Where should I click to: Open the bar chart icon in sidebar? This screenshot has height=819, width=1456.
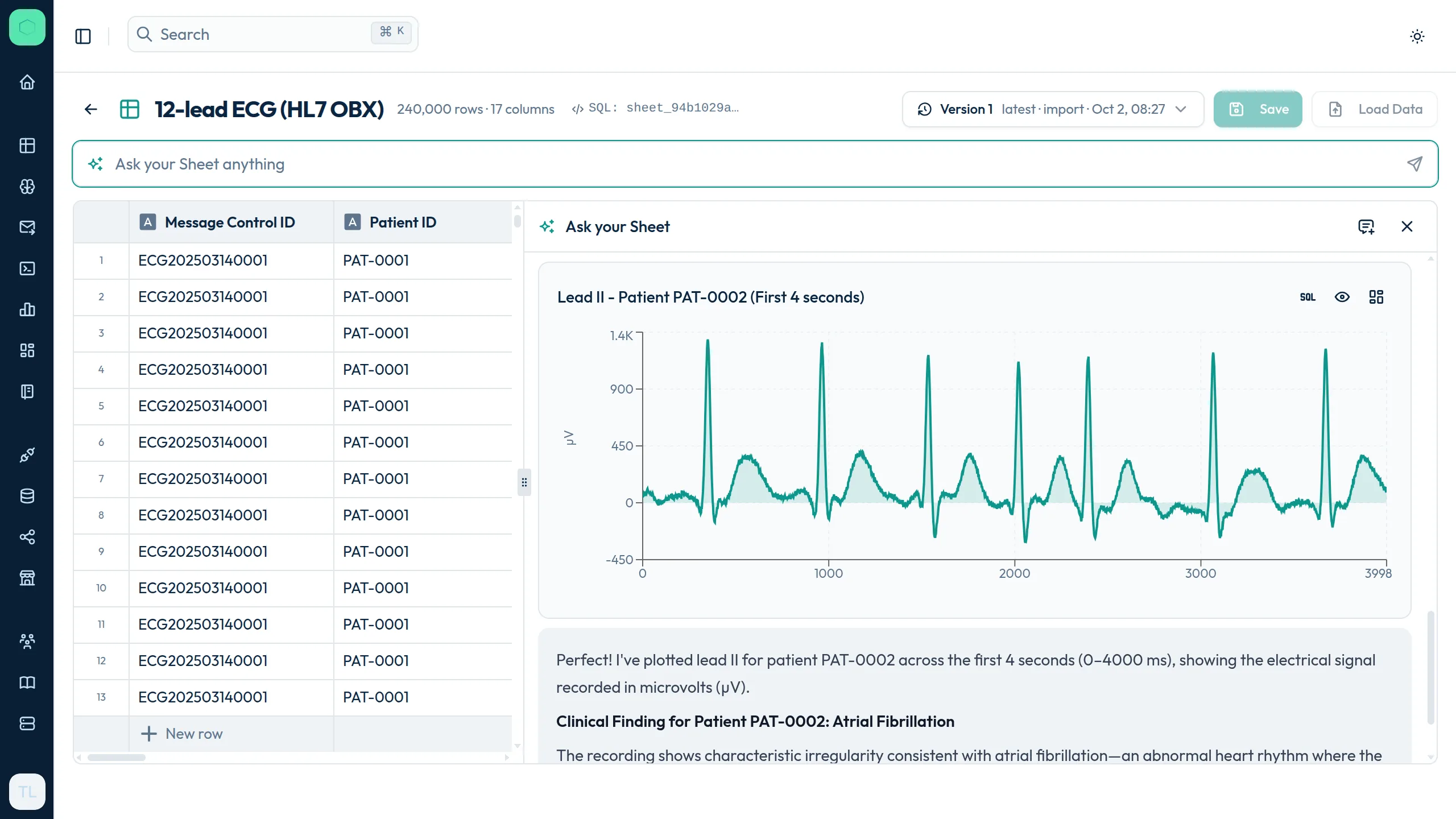click(x=27, y=309)
